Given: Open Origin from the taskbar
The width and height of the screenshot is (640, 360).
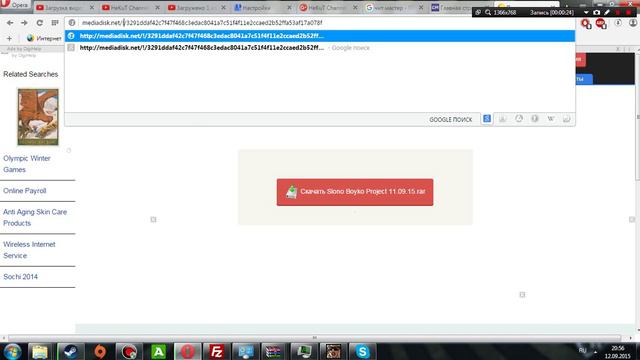Looking at the screenshot, I should 100,351.
